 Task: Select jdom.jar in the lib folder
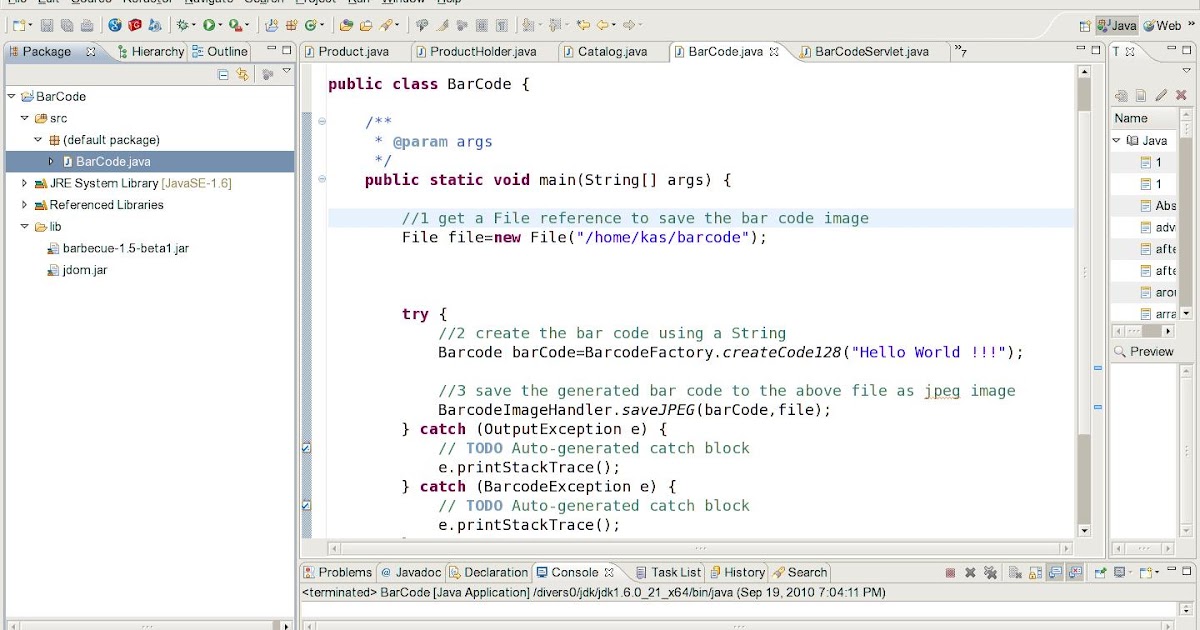click(77, 270)
